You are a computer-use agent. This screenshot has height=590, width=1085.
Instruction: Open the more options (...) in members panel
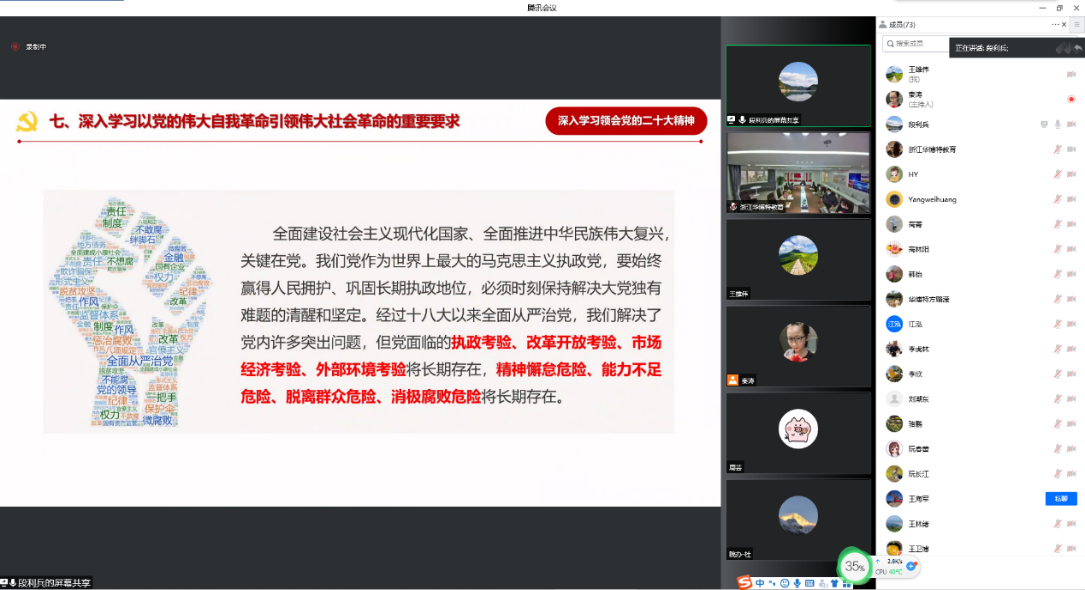[x=1055, y=24]
